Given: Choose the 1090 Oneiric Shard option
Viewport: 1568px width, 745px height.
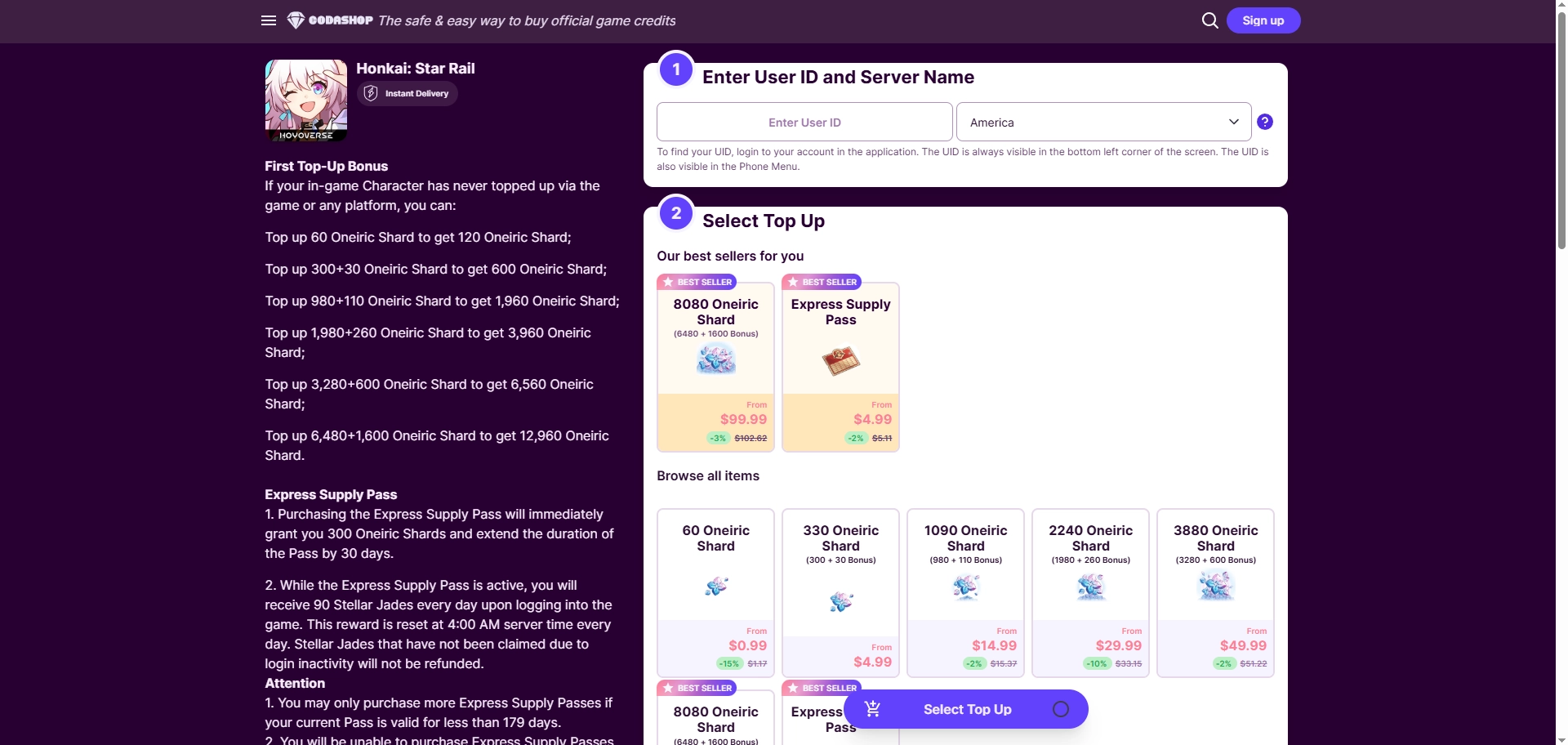Looking at the screenshot, I should (965, 593).
